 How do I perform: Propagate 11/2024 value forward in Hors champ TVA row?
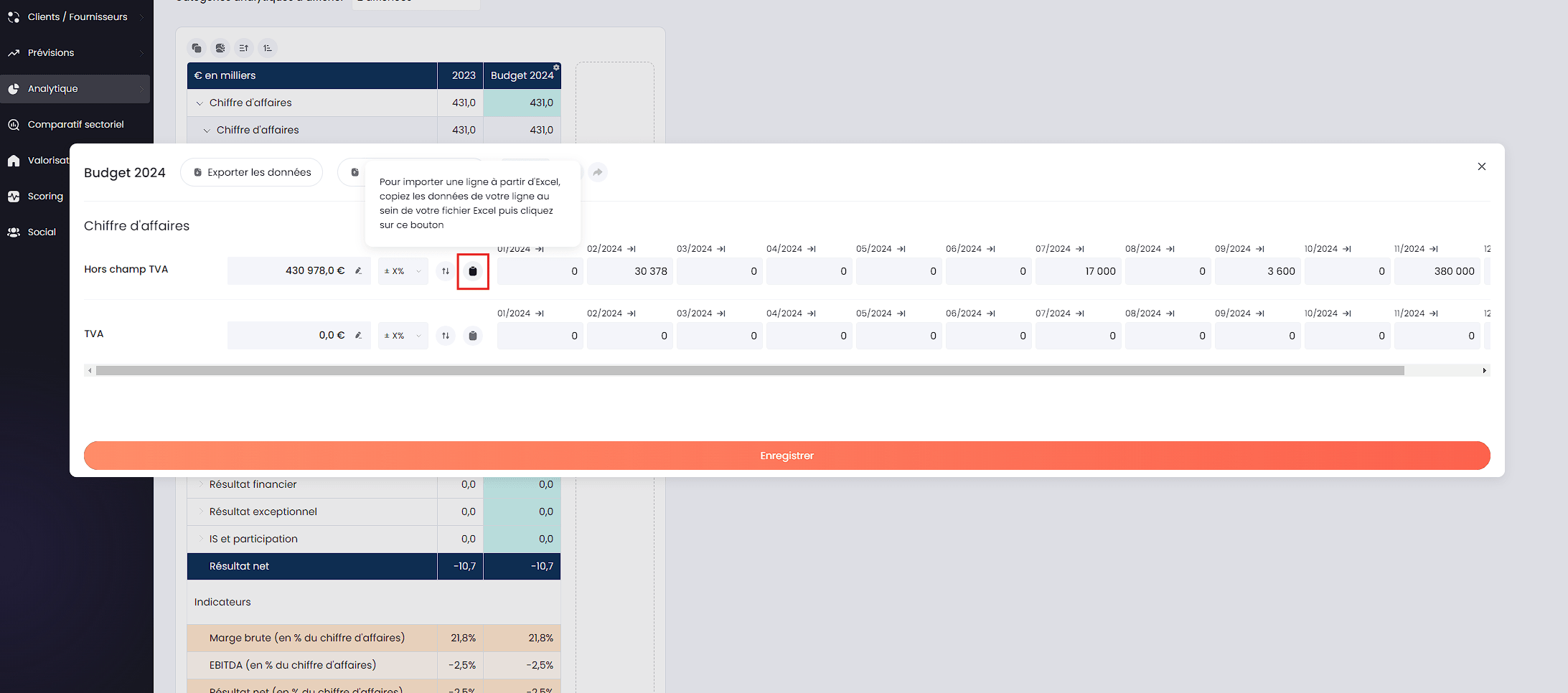click(x=1434, y=249)
